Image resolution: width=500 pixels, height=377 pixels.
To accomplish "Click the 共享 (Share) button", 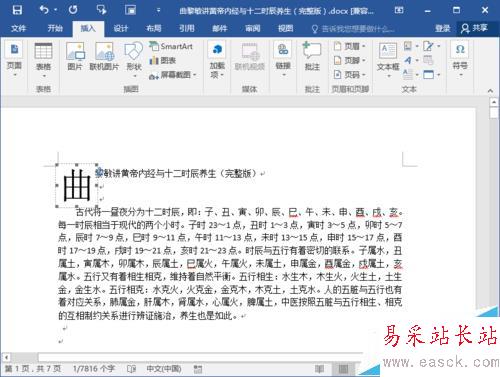I will click(x=474, y=28).
